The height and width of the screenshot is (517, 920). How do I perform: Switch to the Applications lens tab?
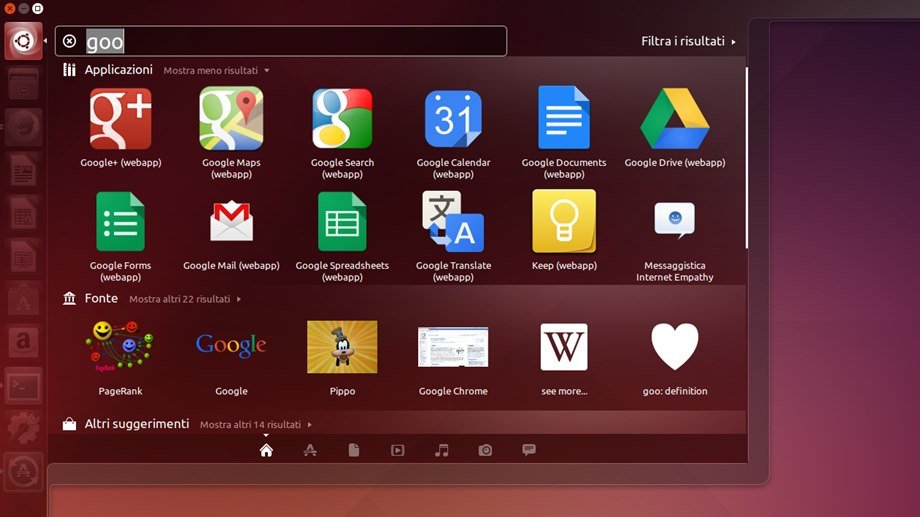click(x=310, y=451)
